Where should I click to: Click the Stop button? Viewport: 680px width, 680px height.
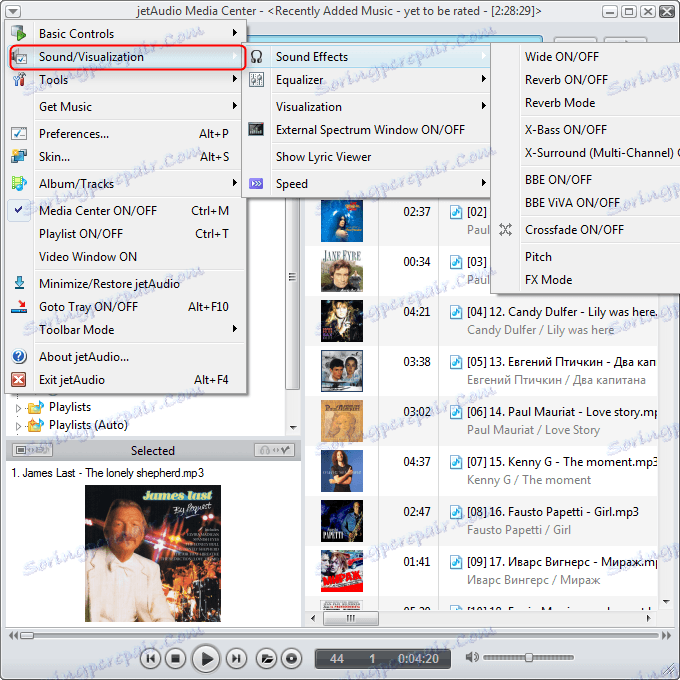tap(176, 659)
